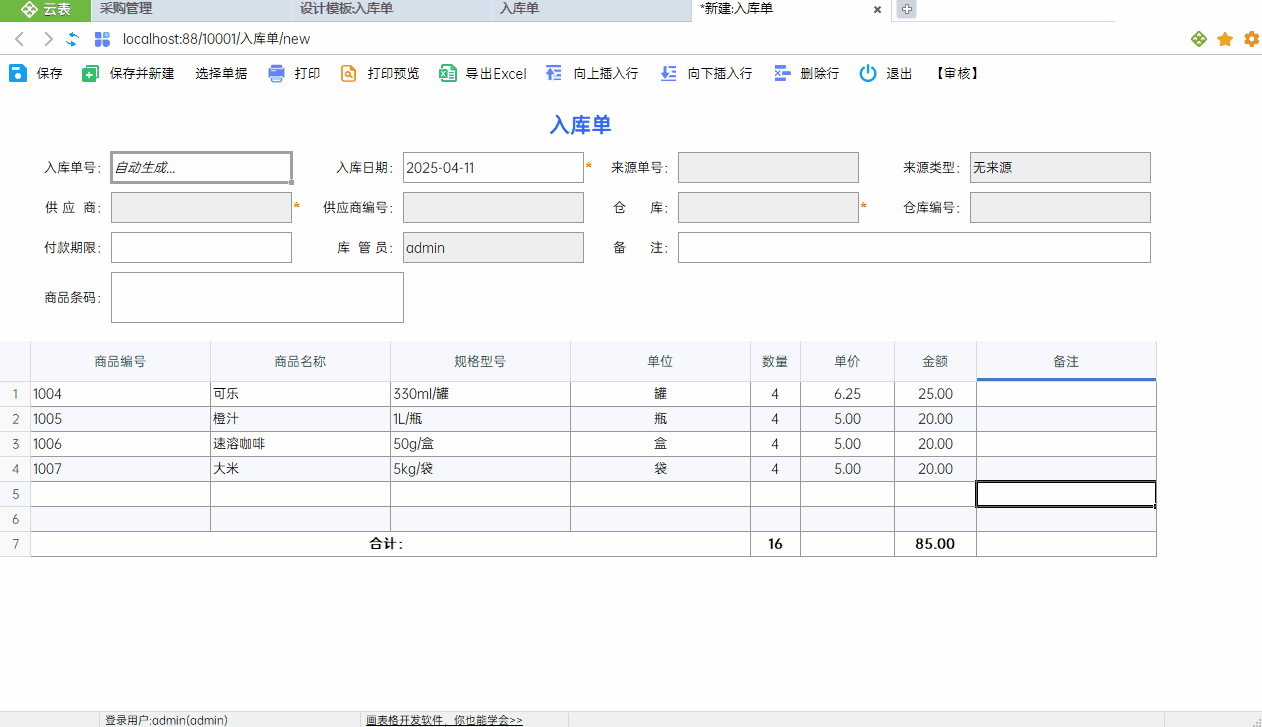Click 选择单据 toolbar button
Screen dimensions: 1262x727
(x=221, y=73)
